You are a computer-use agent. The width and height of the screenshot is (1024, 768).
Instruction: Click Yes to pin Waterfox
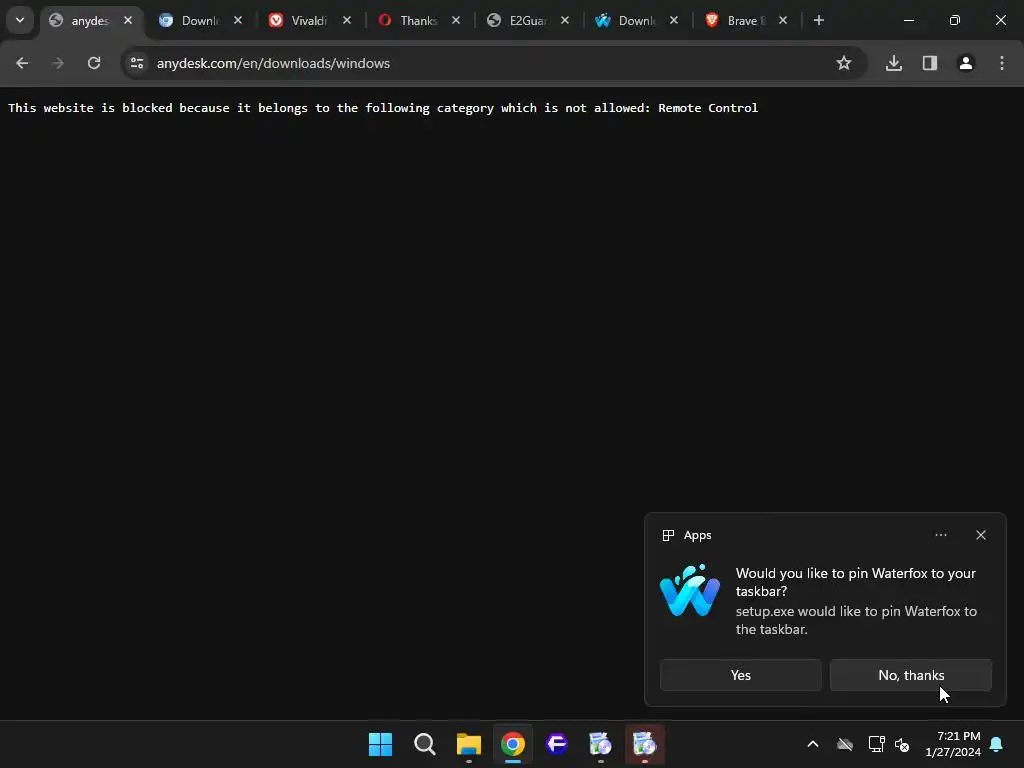741,675
